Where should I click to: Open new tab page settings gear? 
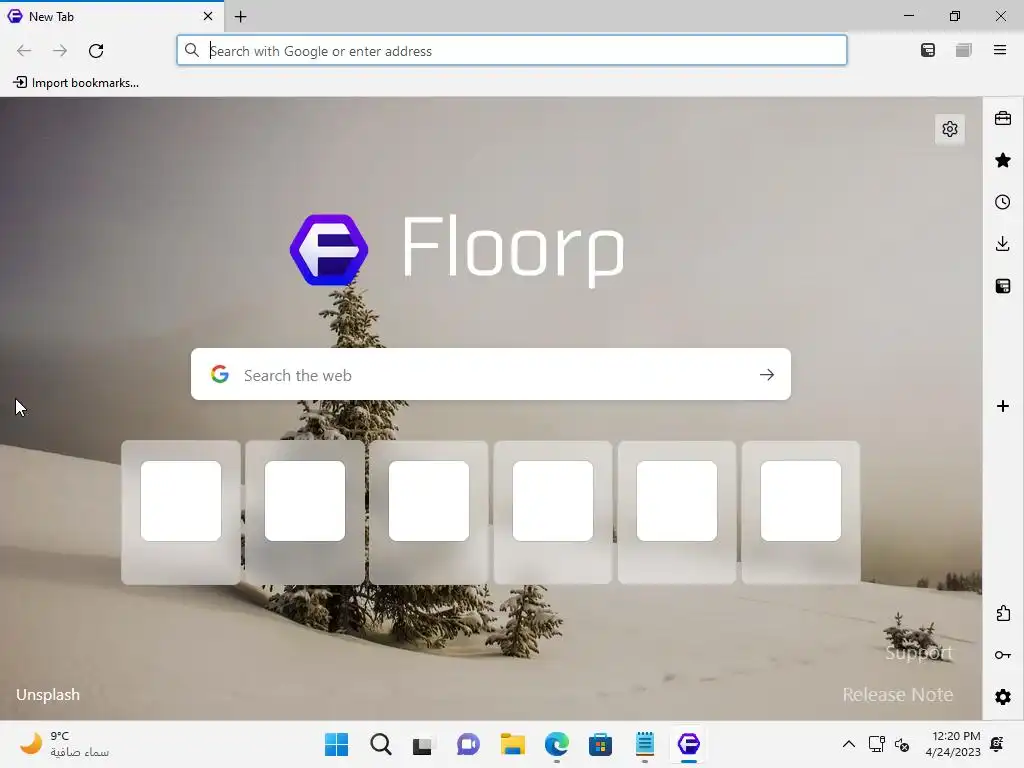tap(950, 129)
